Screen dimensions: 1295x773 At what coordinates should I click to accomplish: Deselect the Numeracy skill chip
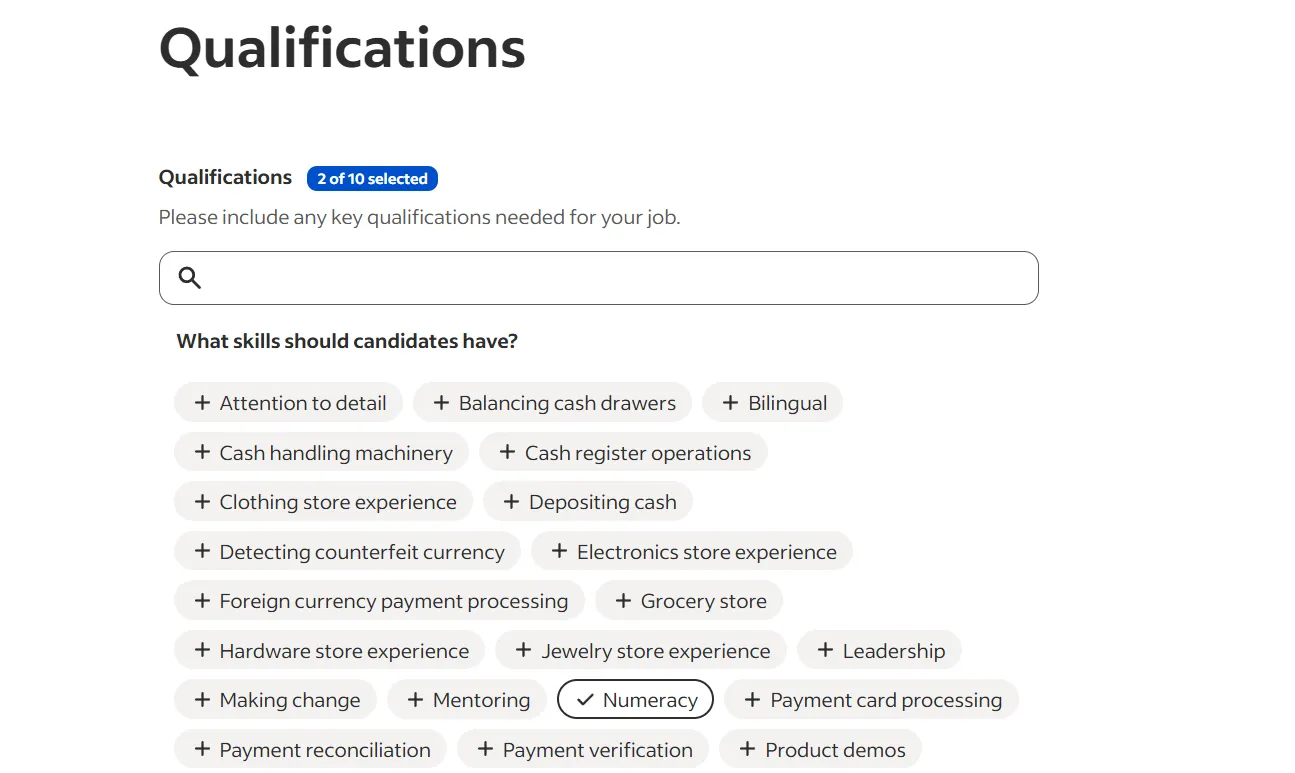[635, 699]
